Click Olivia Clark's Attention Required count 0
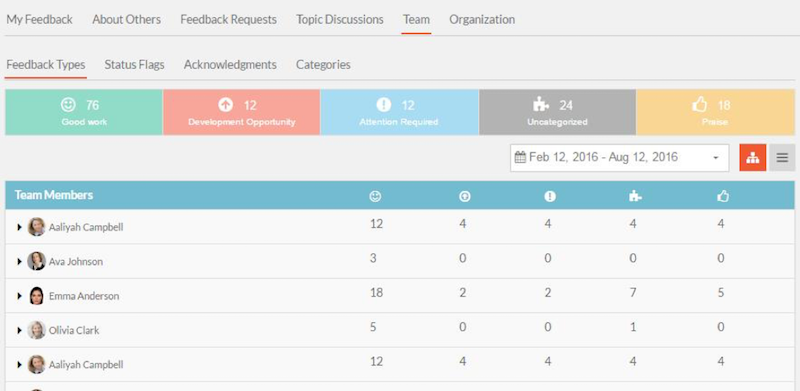The height and width of the screenshot is (391, 800). pos(547,327)
